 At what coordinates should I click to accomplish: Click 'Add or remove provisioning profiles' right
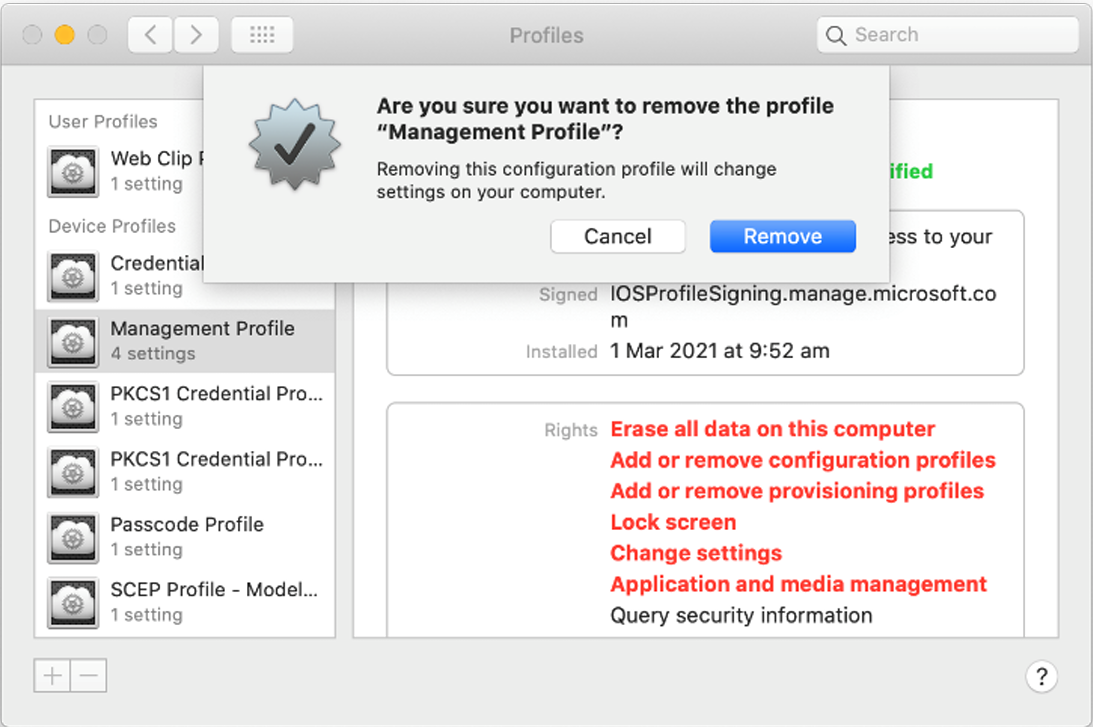click(x=797, y=491)
